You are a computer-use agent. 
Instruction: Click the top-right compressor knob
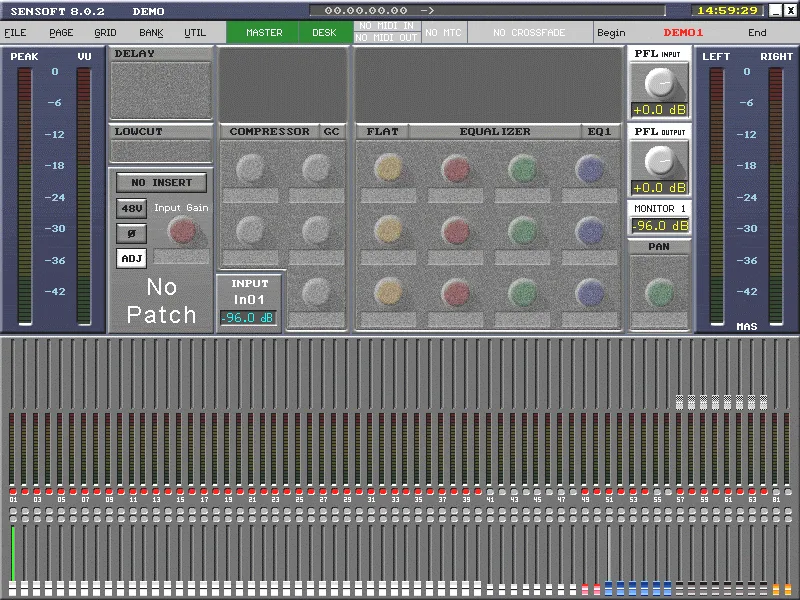pyautogui.click(x=316, y=168)
